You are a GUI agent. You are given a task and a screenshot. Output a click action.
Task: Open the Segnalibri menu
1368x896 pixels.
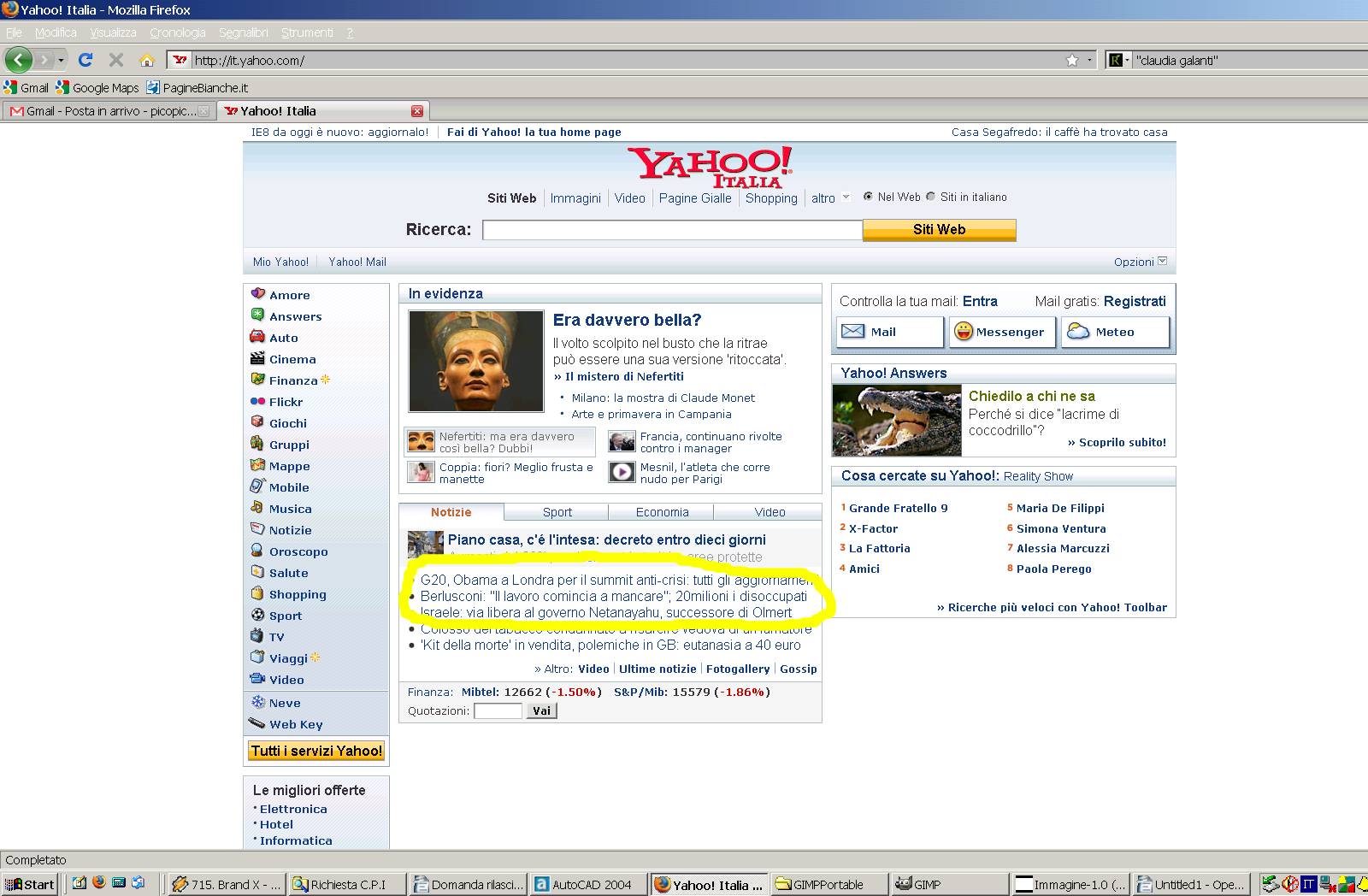(244, 32)
